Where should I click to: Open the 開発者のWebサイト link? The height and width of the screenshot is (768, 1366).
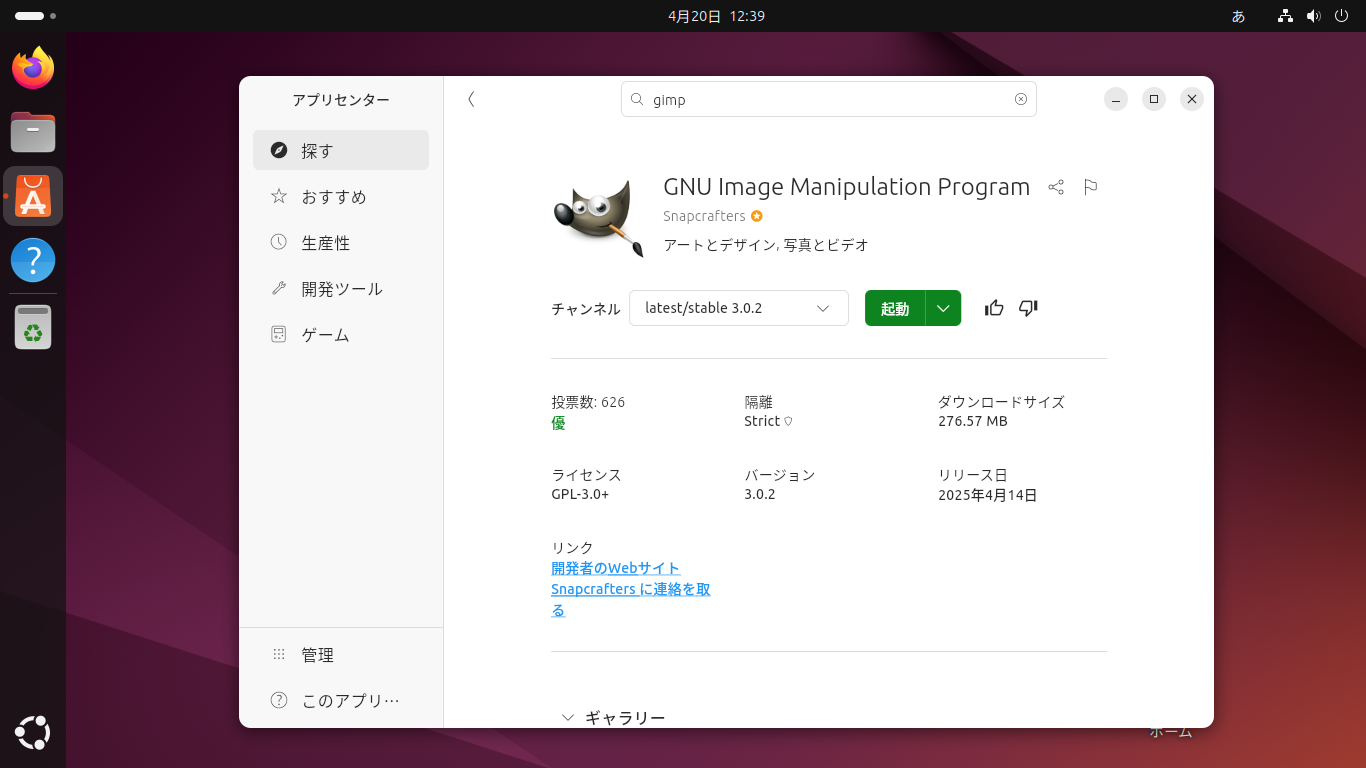click(615, 568)
